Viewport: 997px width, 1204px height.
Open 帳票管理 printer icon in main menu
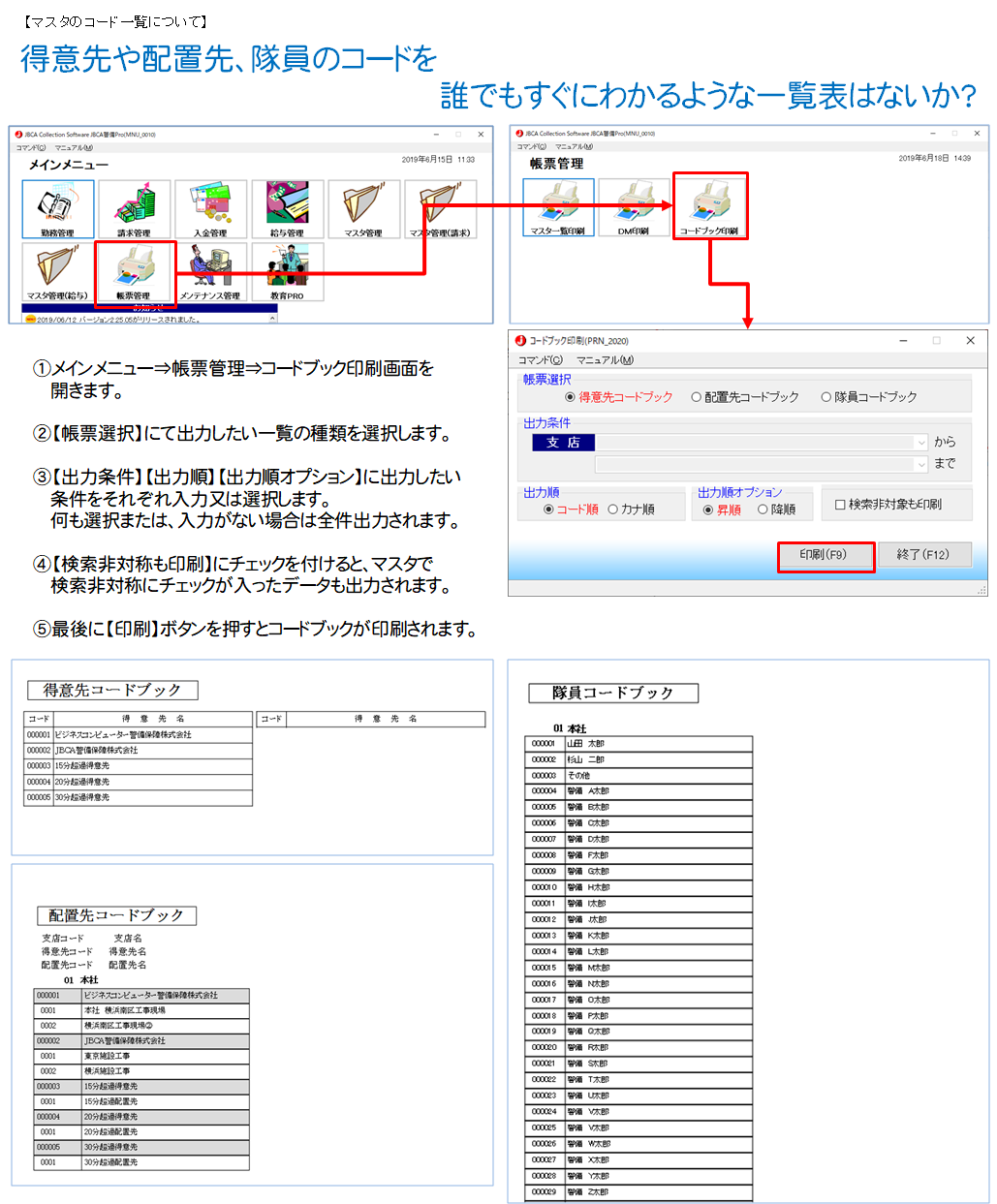tap(135, 270)
